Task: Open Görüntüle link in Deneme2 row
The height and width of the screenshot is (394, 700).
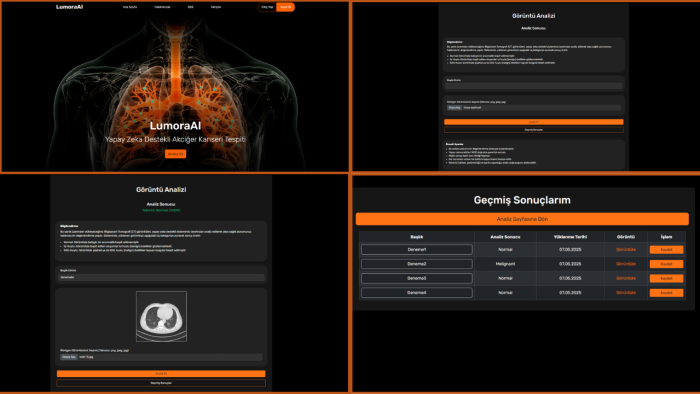Action: pyautogui.click(x=625, y=264)
